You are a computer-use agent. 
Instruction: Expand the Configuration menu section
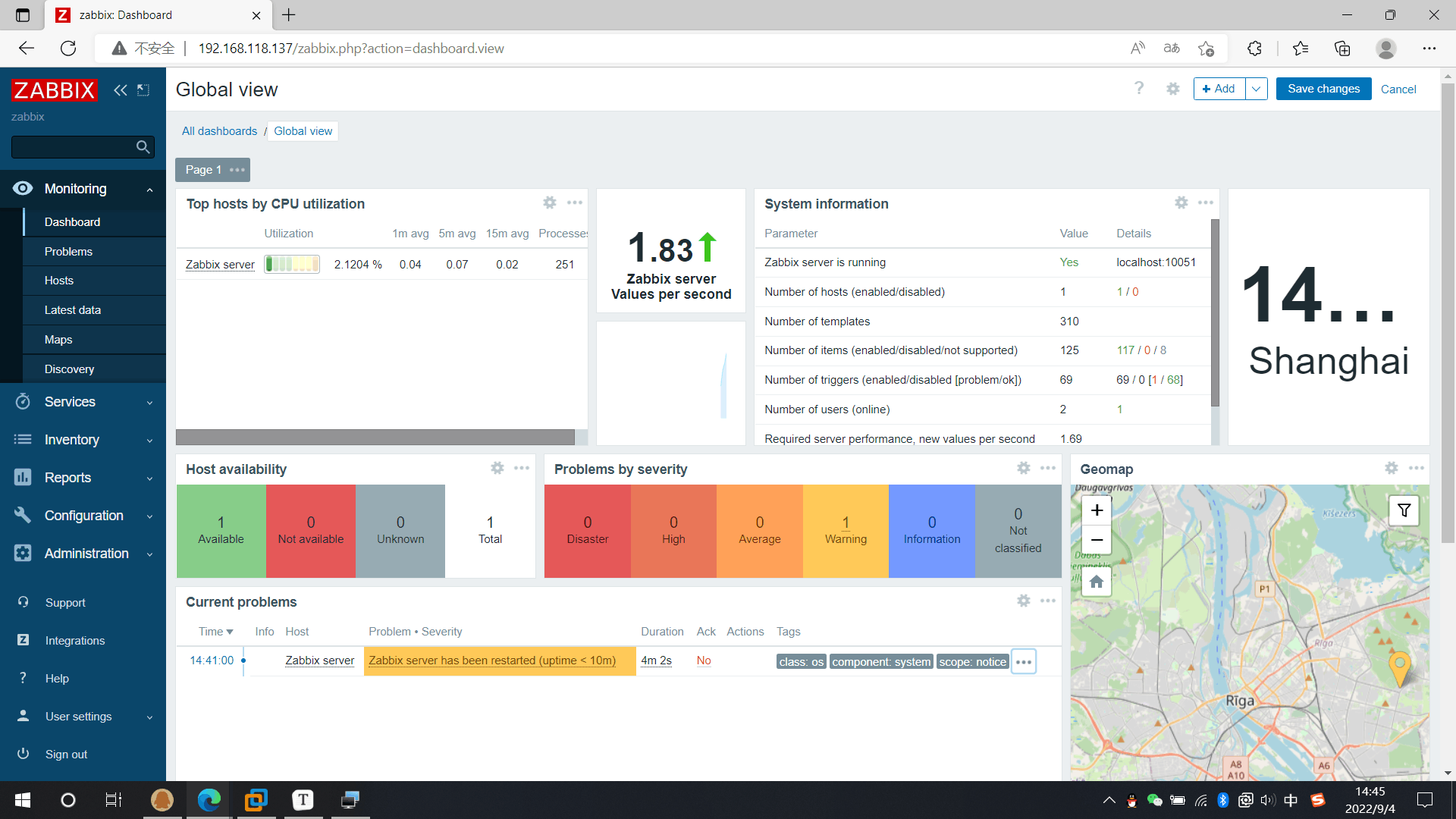pos(150,516)
